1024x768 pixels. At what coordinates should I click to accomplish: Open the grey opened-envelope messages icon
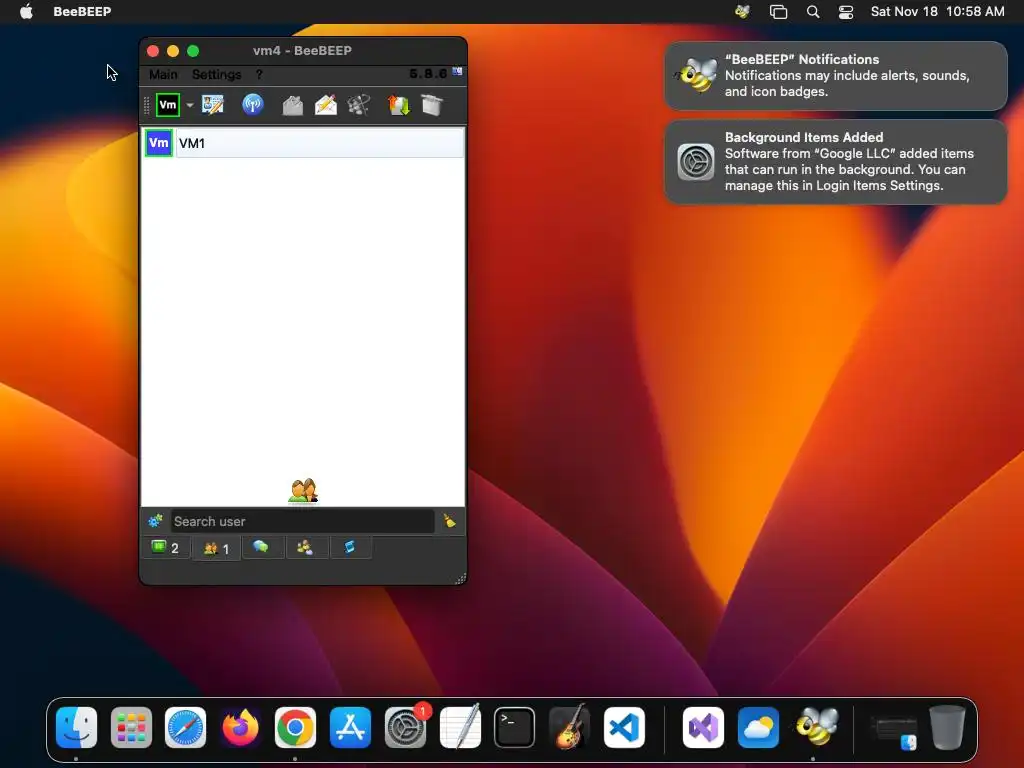[x=293, y=104]
